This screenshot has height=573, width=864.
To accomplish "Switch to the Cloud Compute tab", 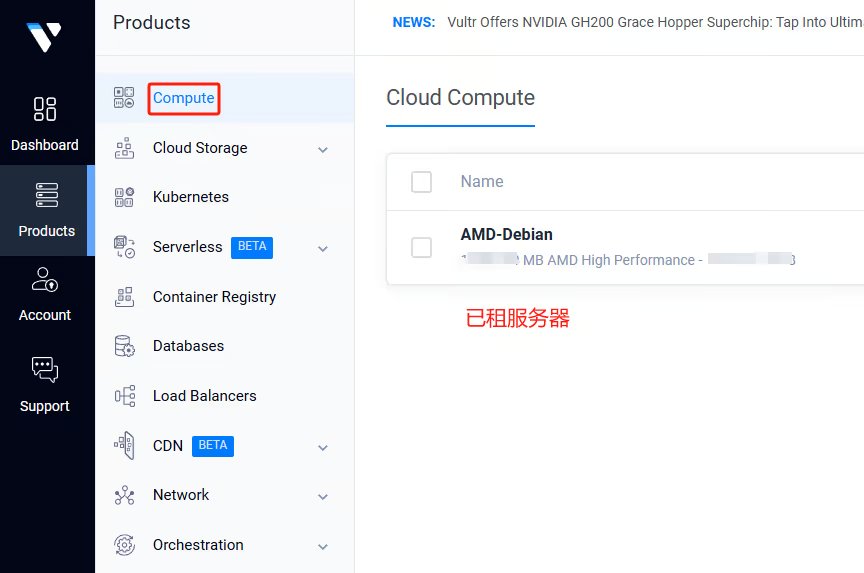I will coord(460,98).
